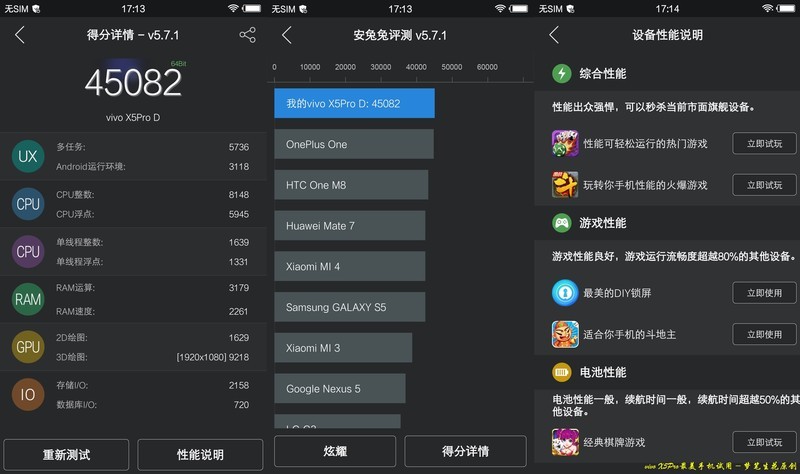Select the Samsung GALAXY S5 ranking bar
The image size is (800, 474).
(x=349, y=307)
